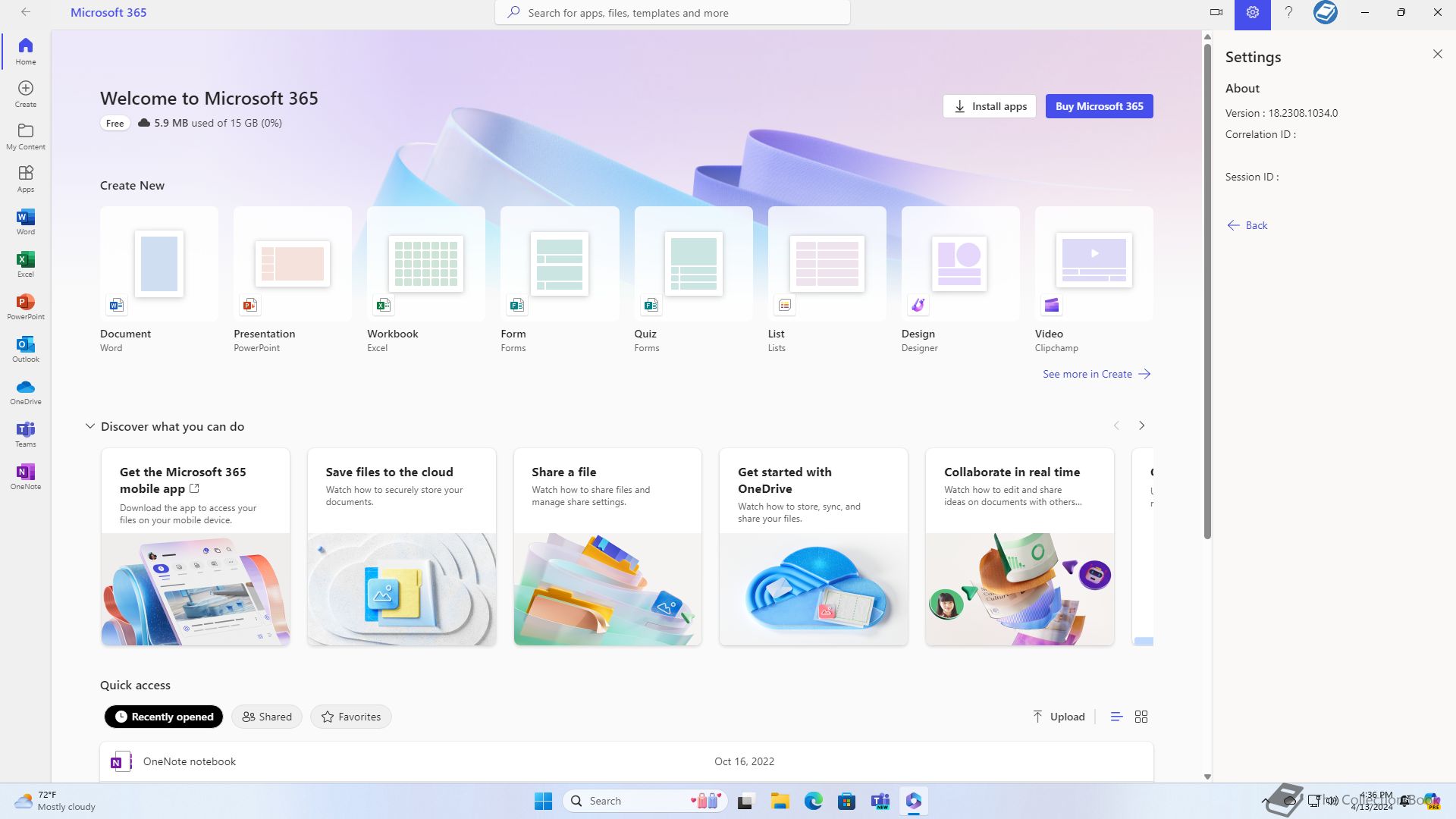
Task: Close the Settings panel
Action: tap(1437, 54)
